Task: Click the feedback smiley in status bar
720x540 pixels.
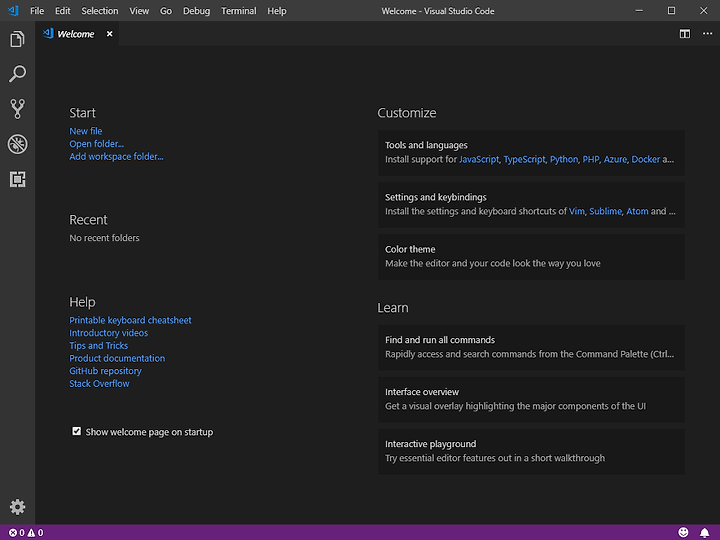Action: point(683,532)
